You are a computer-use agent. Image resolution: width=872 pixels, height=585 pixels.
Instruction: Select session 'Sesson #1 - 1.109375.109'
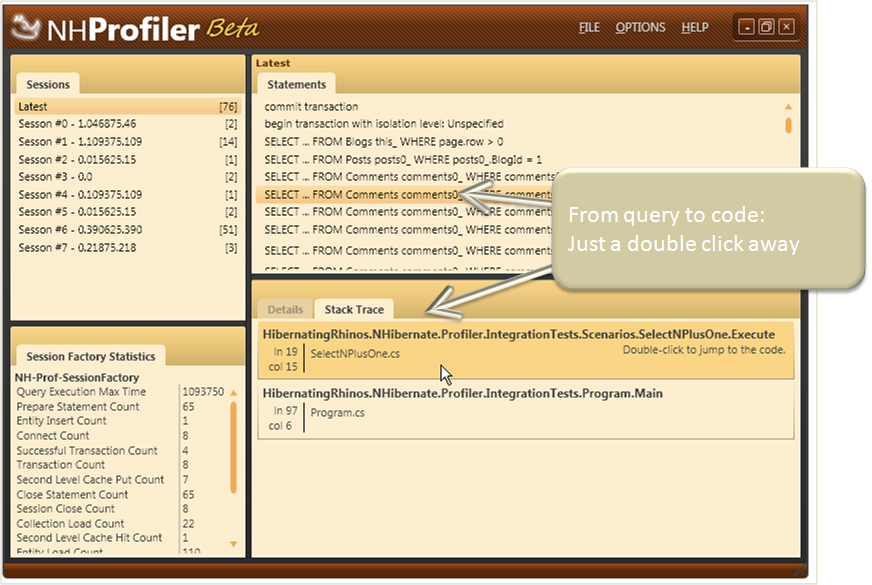point(128,142)
